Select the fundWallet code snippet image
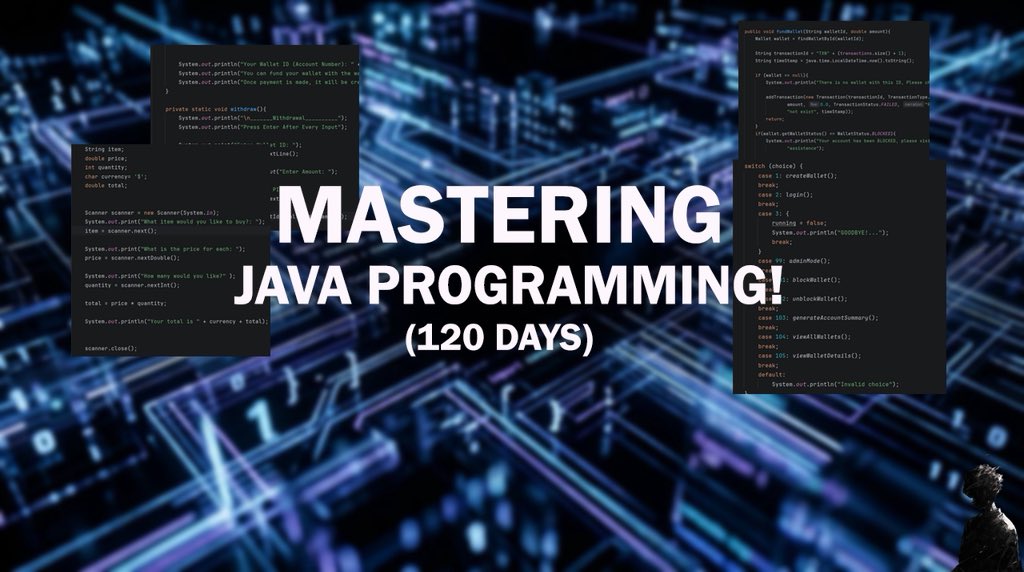This screenshot has height=572, width=1024. [x=834, y=90]
